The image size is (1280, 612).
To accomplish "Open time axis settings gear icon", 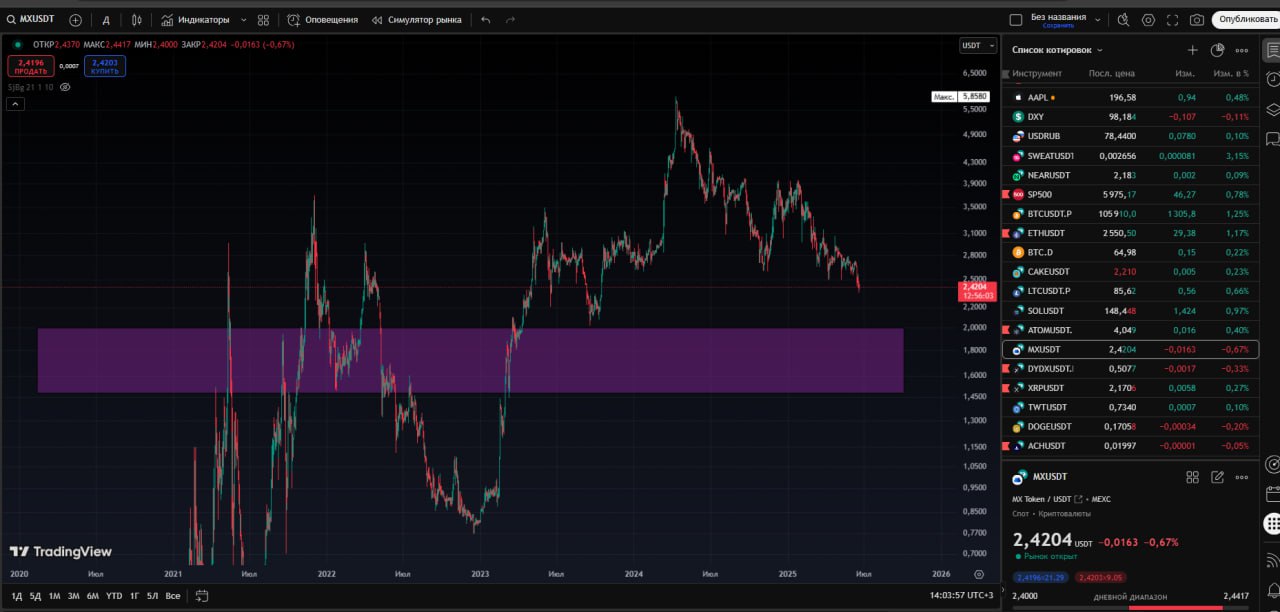I will click(979, 574).
